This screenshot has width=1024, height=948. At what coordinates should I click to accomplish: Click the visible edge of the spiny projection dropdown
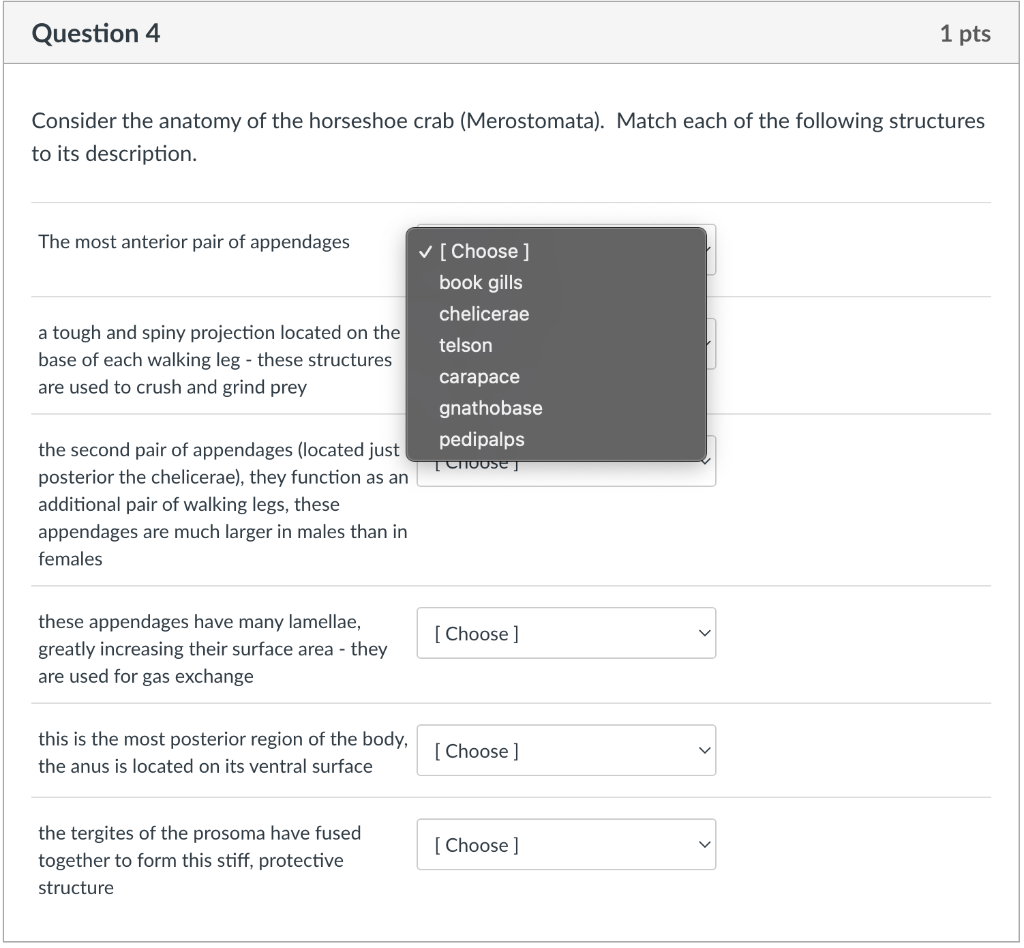[x=711, y=344]
